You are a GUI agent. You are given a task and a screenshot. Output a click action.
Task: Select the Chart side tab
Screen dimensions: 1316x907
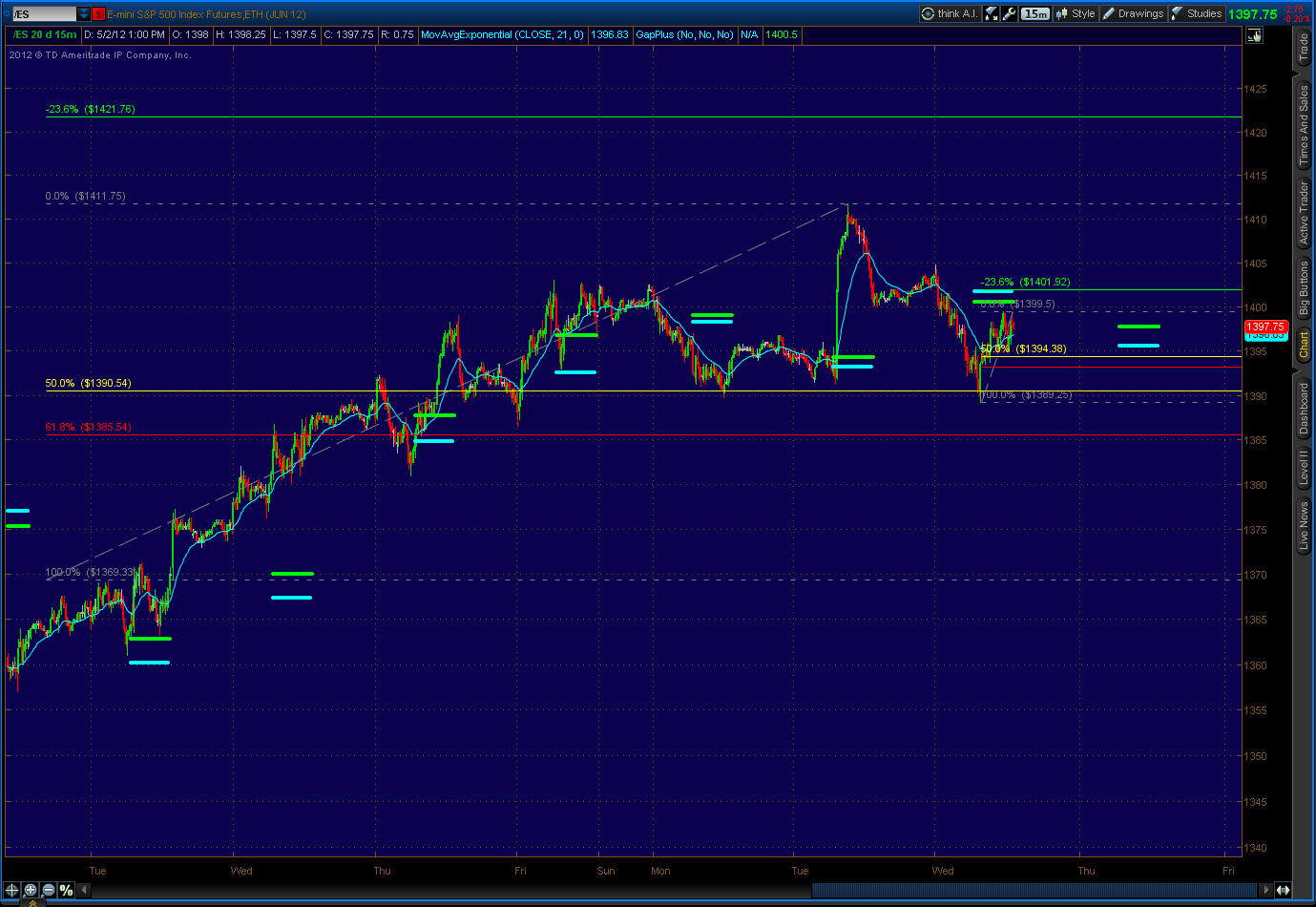pos(1304,345)
